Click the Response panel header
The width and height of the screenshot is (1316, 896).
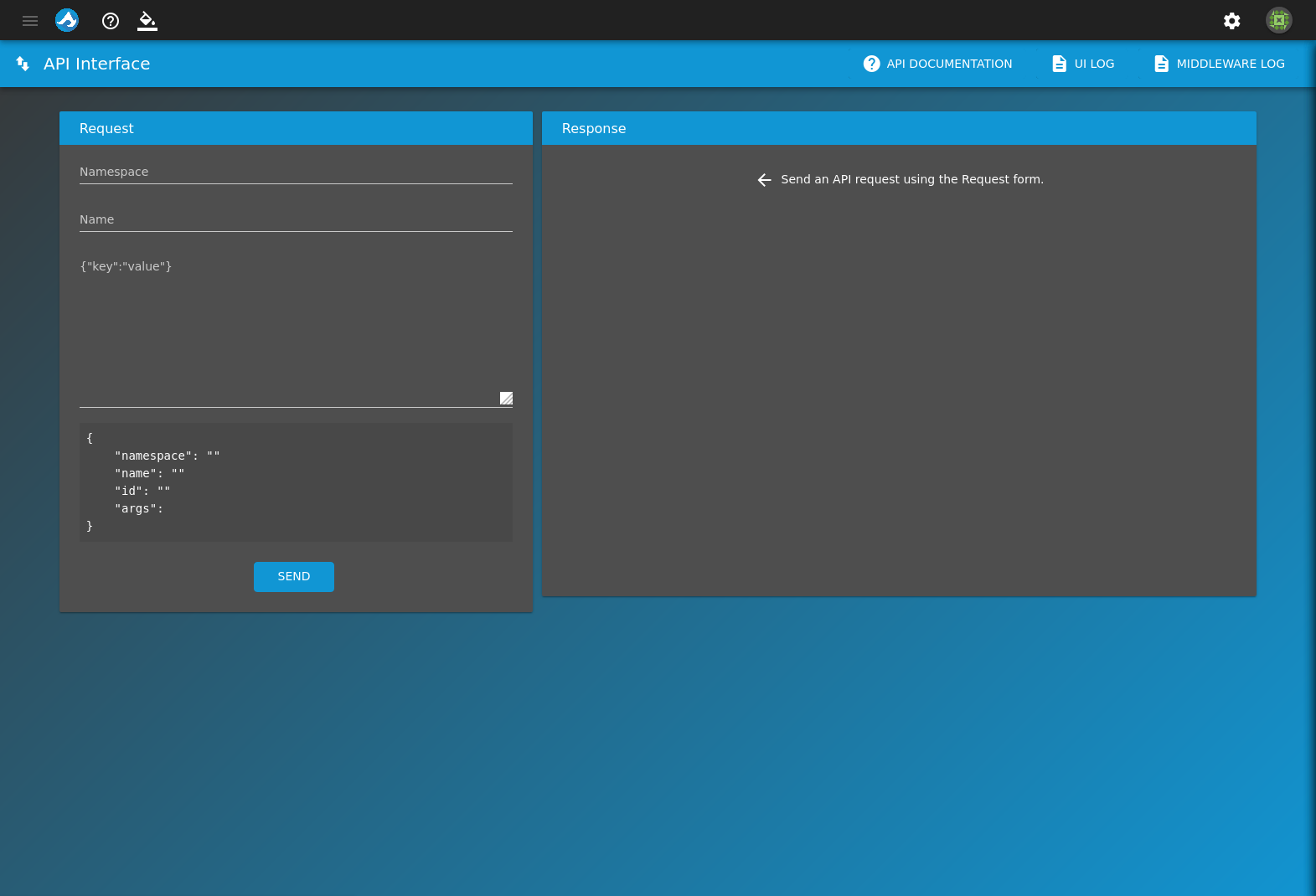click(899, 128)
